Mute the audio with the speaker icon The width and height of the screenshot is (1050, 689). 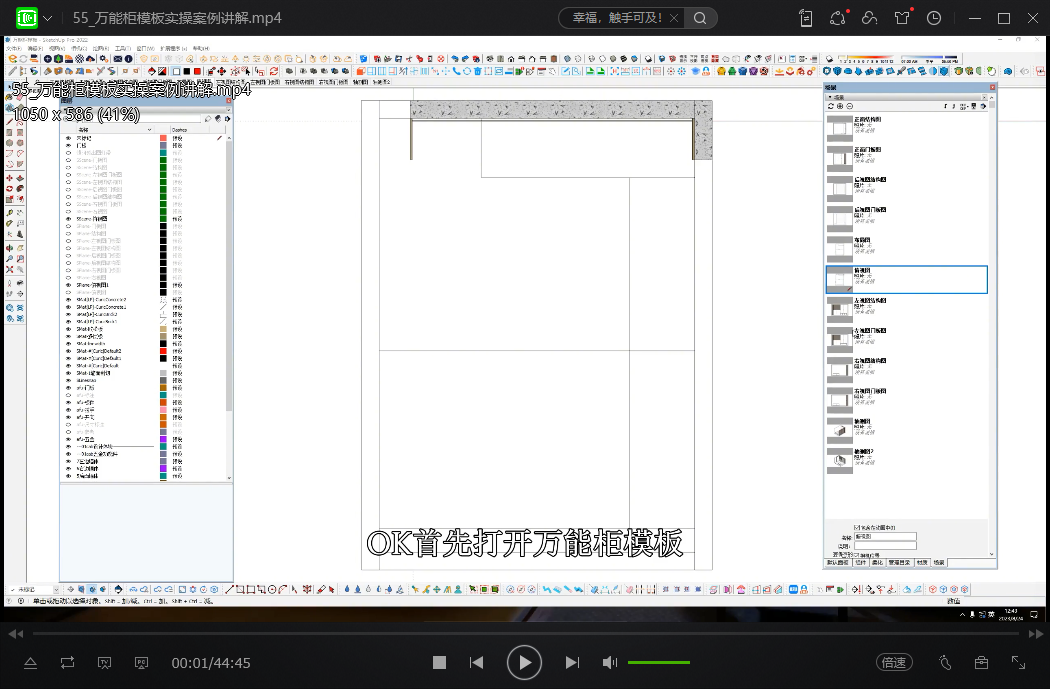point(610,663)
